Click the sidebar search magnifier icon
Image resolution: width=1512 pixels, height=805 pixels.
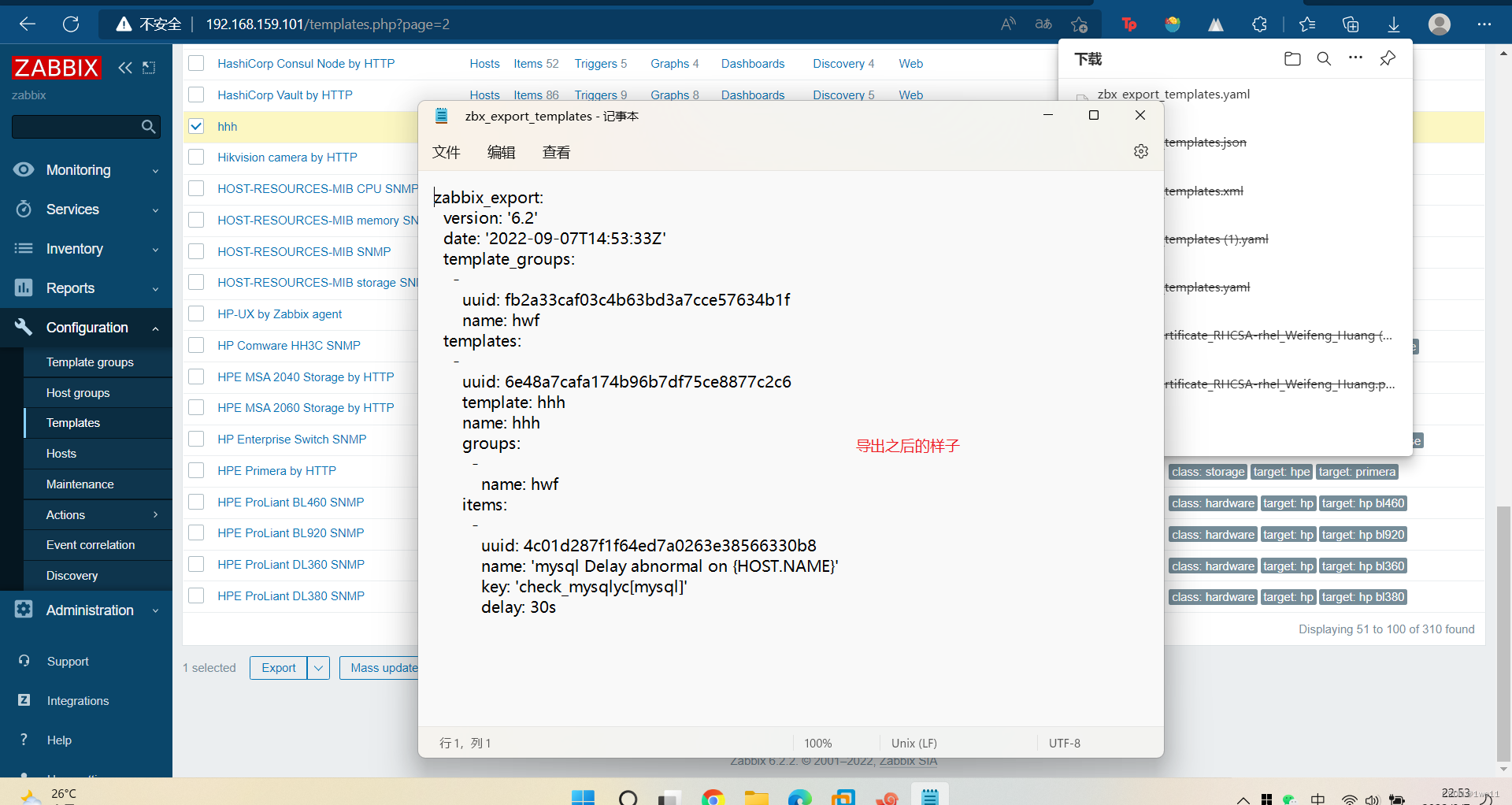pos(148,127)
